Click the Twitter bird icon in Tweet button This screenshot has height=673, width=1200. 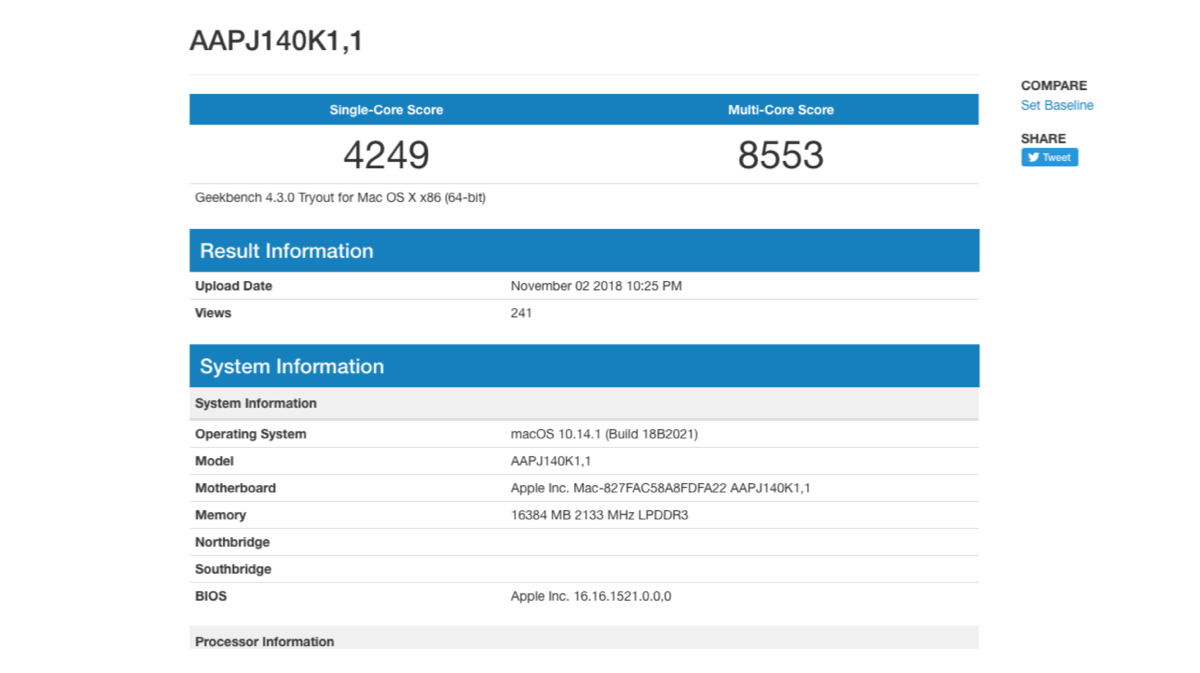pyautogui.click(x=1034, y=157)
